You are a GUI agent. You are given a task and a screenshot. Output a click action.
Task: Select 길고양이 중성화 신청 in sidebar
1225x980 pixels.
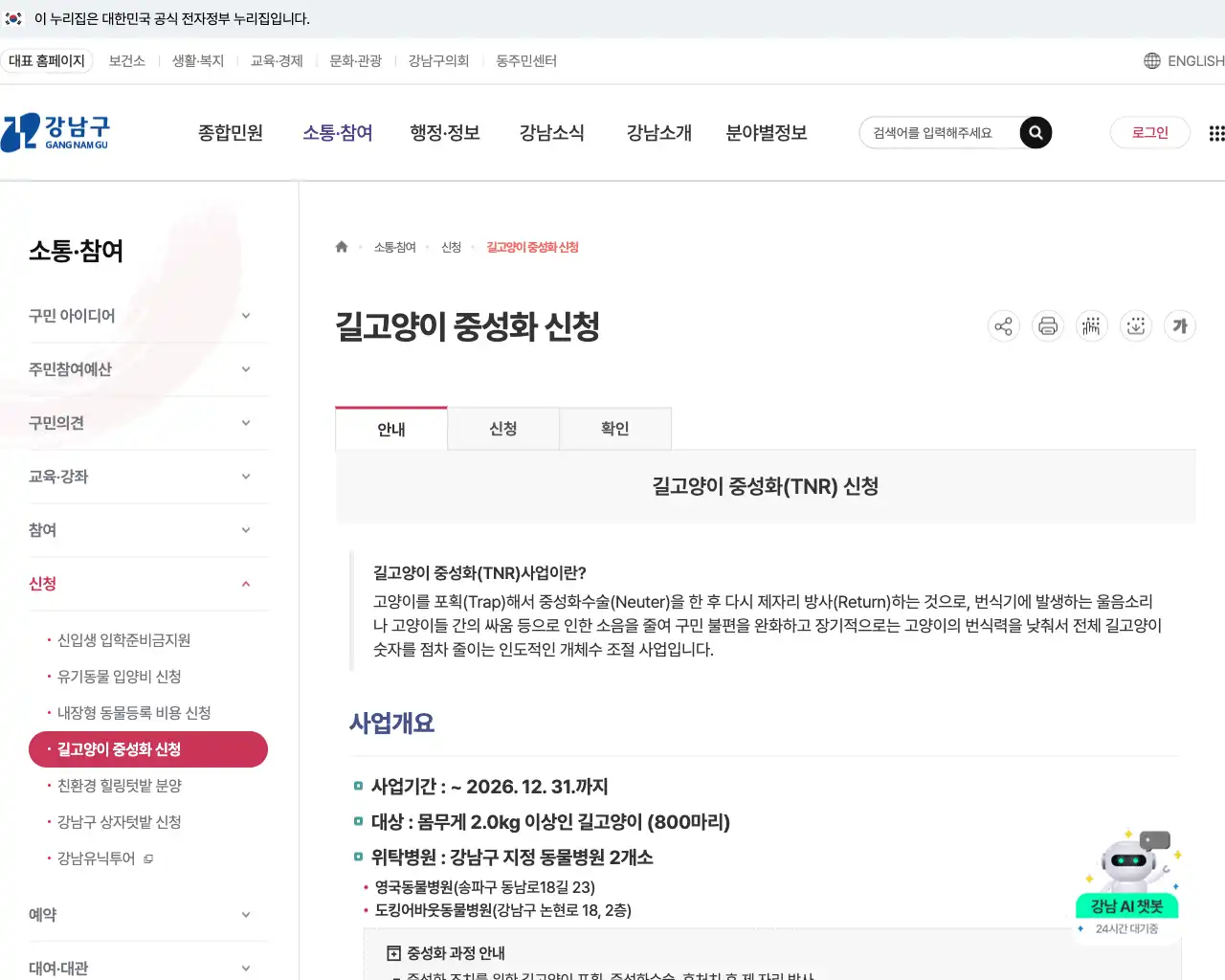pos(148,749)
